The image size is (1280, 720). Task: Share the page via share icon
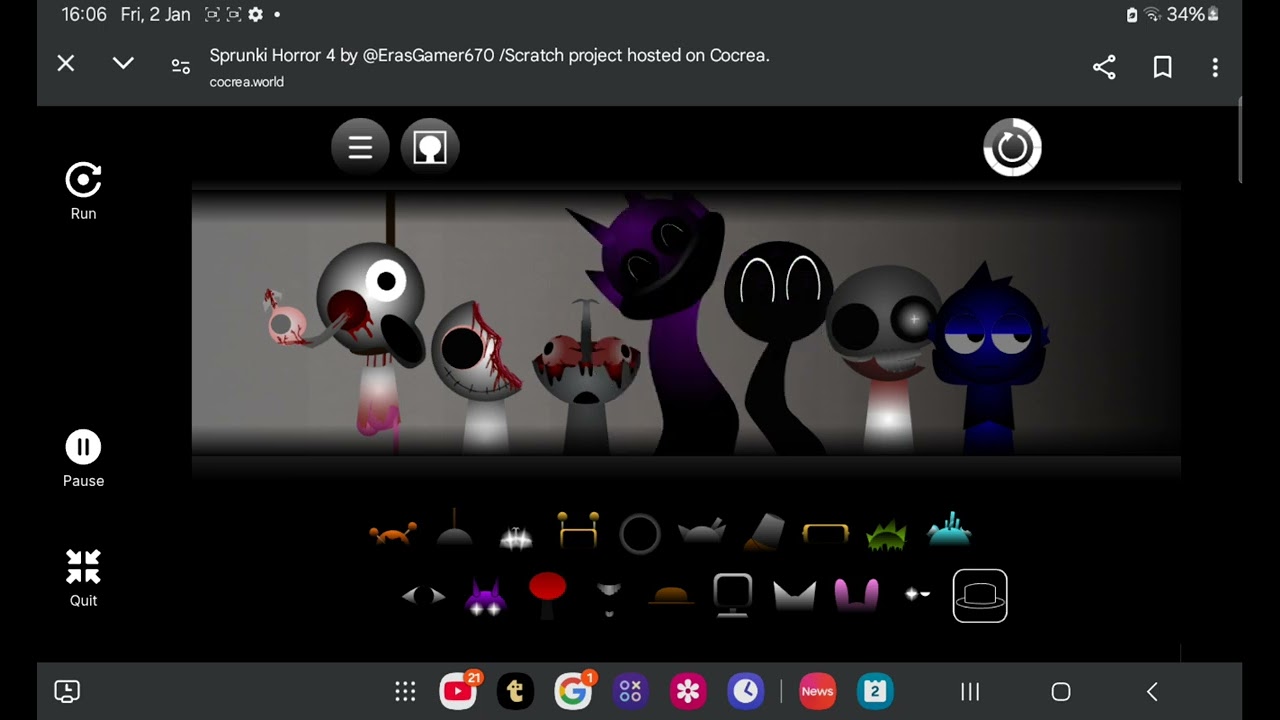1104,67
